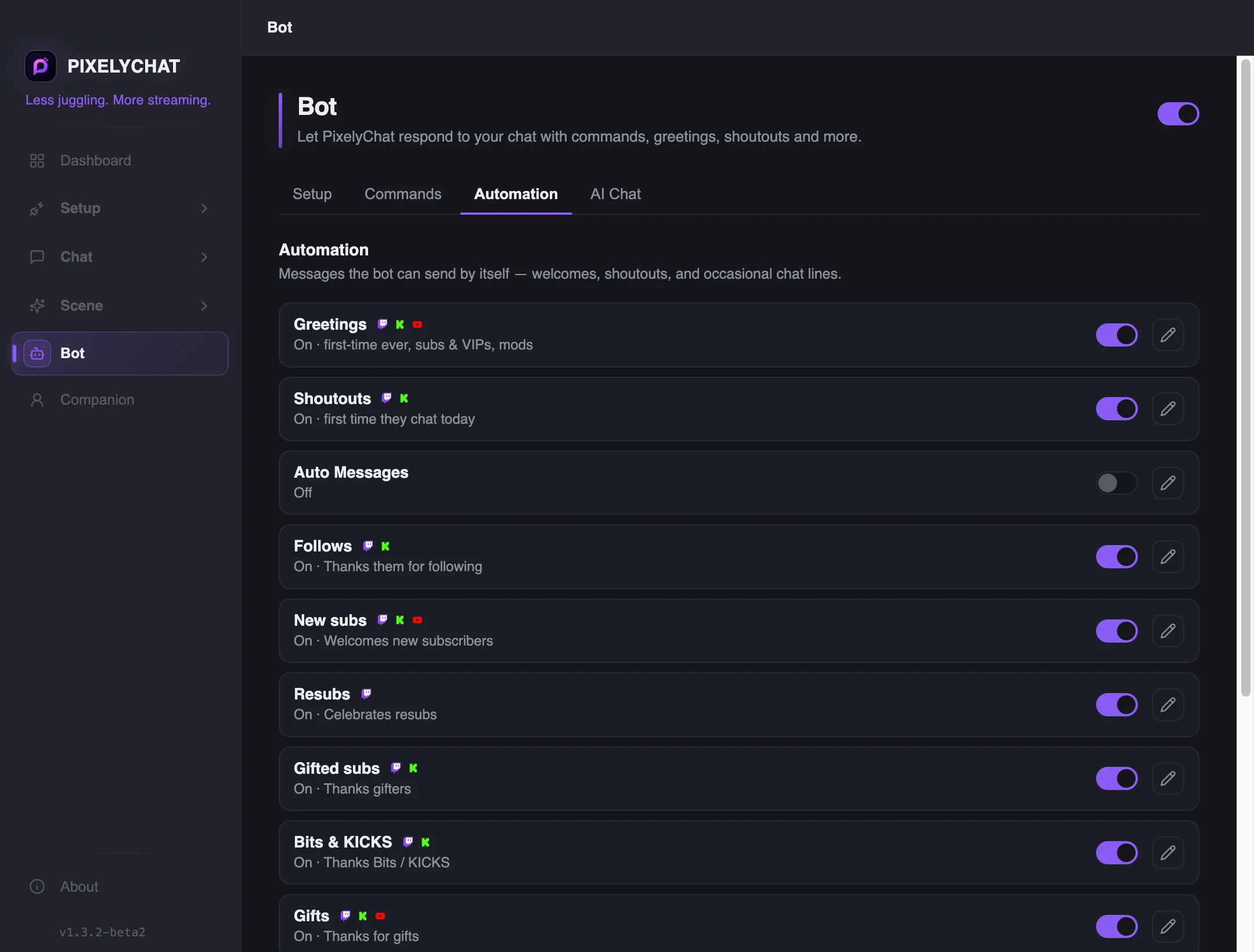Click the Twitch icon next to Bits & KICKS

click(408, 842)
